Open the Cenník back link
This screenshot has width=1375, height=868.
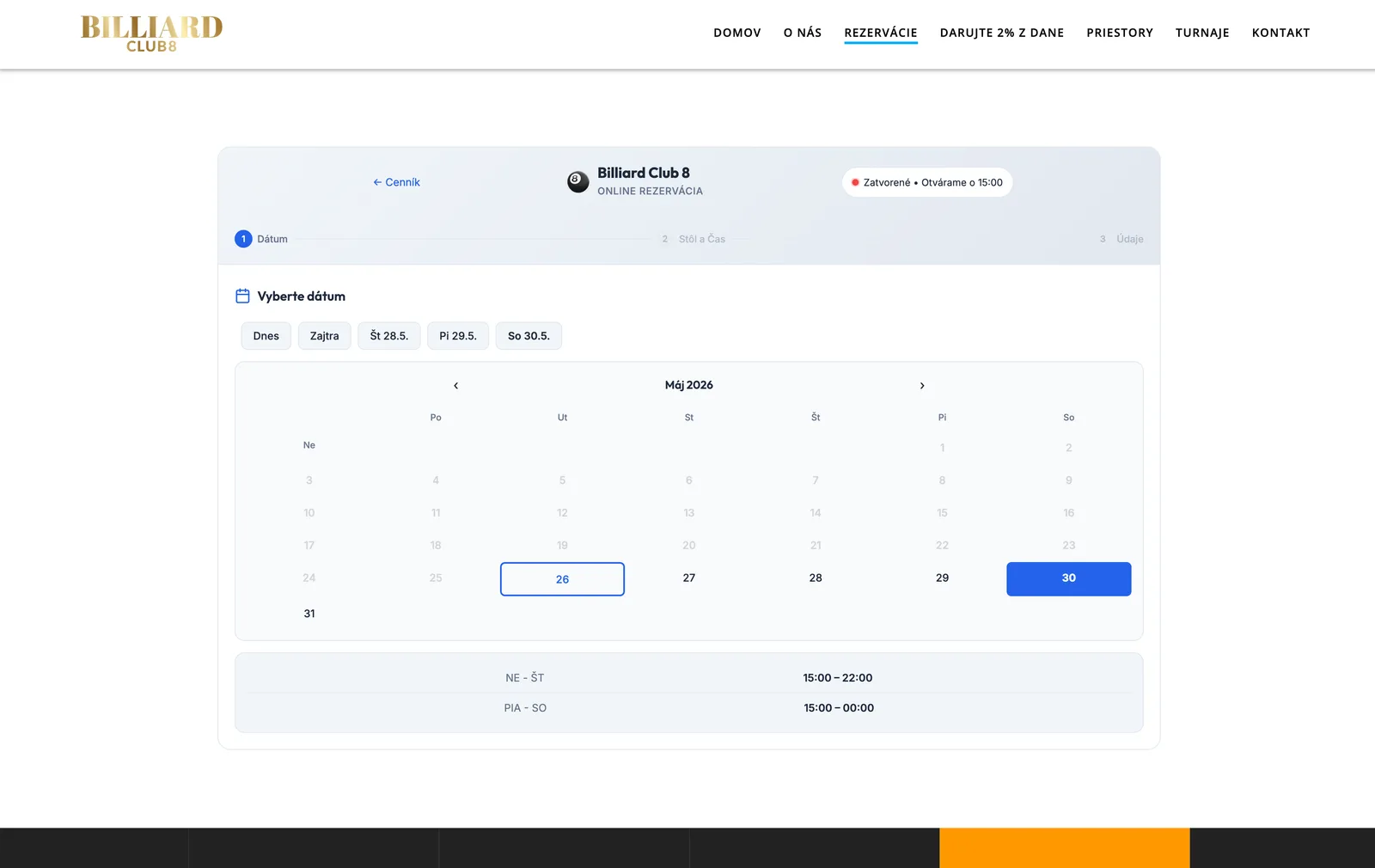pyautogui.click(x=396, y=182)
